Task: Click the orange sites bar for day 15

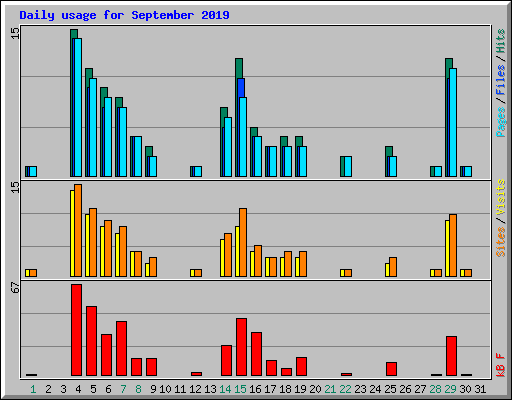Action: [243, 242]
